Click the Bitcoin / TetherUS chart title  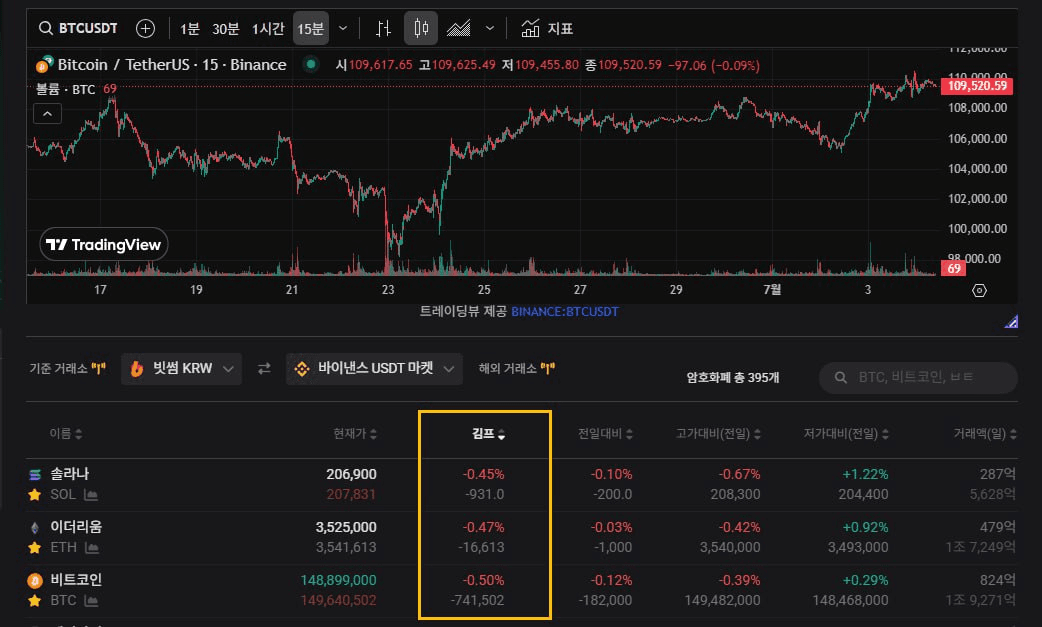[171, 64]
